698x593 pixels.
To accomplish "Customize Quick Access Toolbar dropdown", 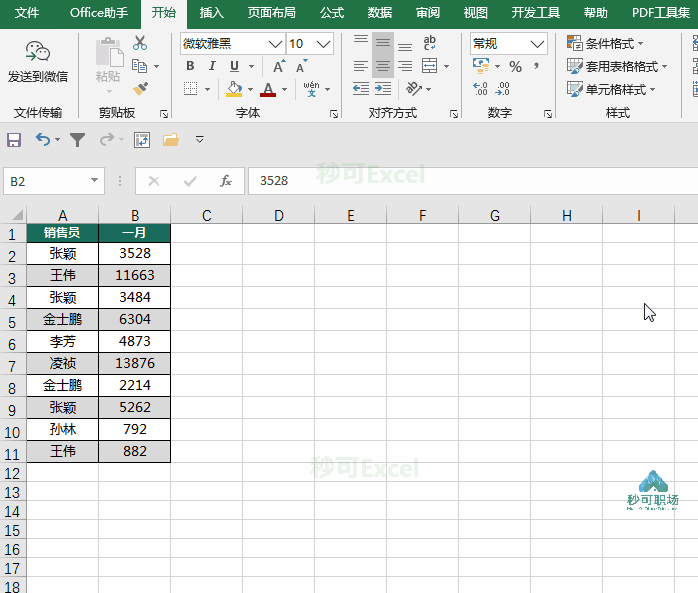I will [x=199, y=140].
